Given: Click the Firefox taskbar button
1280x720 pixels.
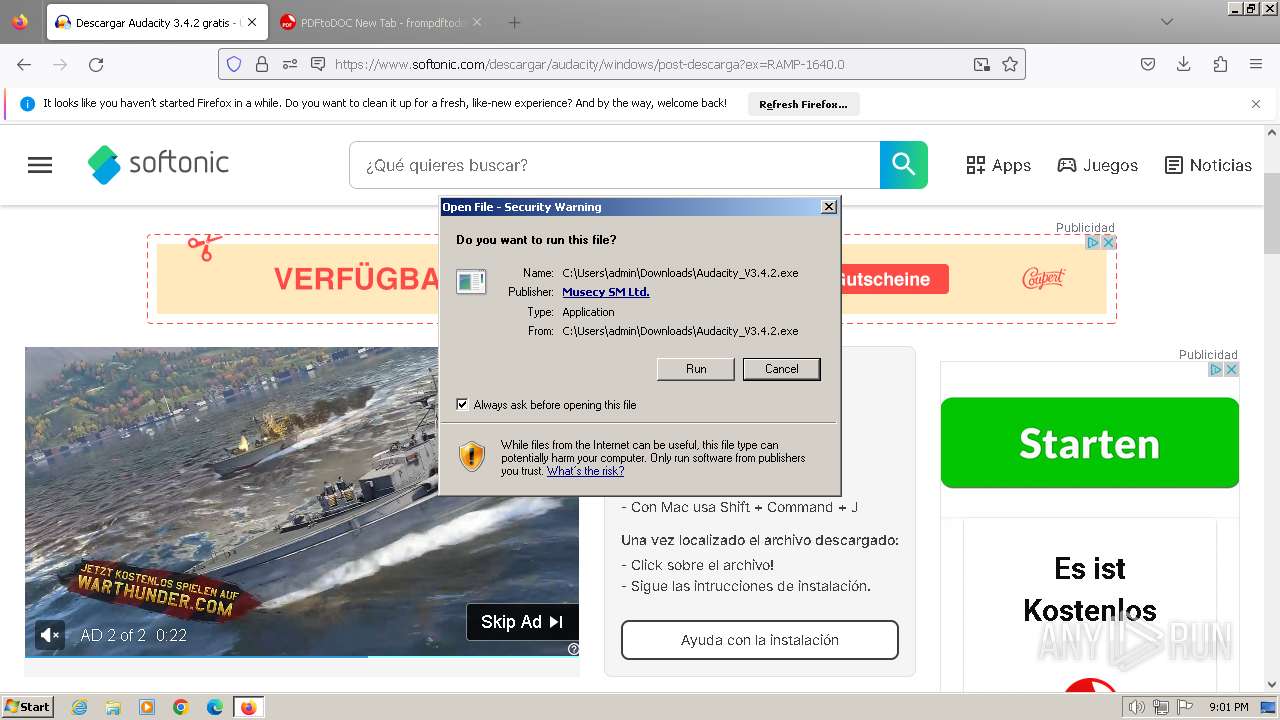Looking at the screenshot, I should tap(248, 707).
